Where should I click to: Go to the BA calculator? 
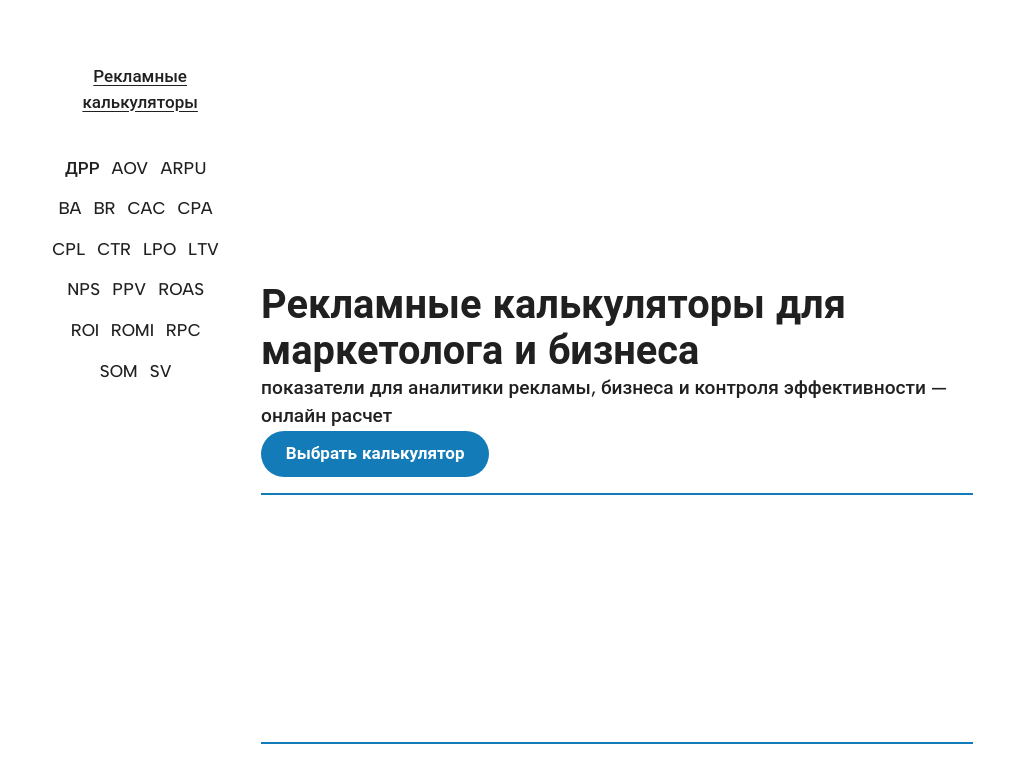coord(70,208)
